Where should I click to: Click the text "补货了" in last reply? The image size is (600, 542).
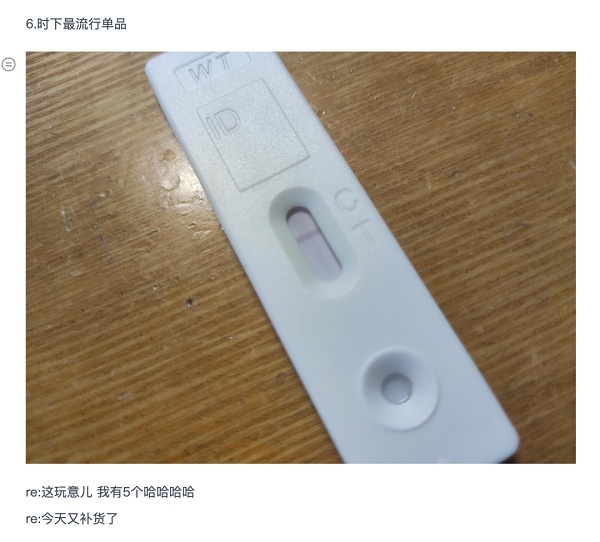[99, 519]
